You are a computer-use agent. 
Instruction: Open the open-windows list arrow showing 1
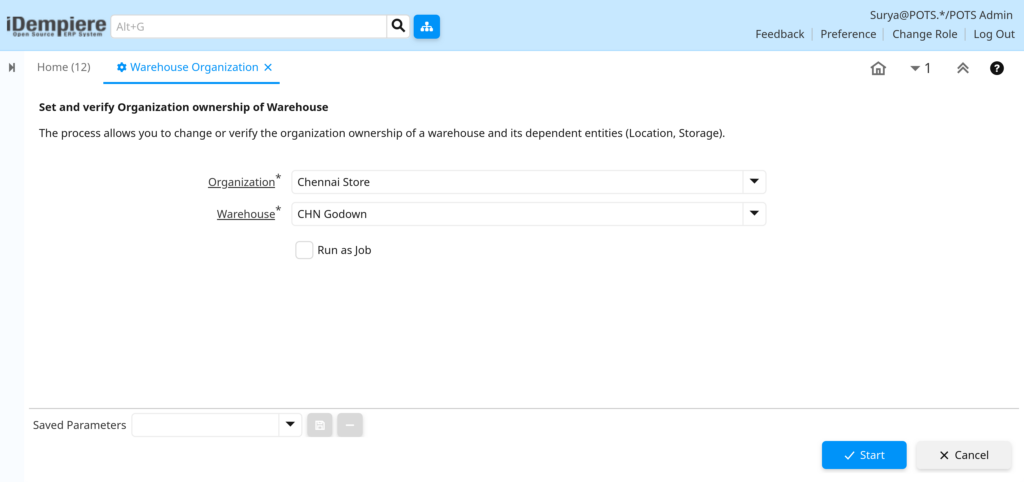tap(920, 68)
